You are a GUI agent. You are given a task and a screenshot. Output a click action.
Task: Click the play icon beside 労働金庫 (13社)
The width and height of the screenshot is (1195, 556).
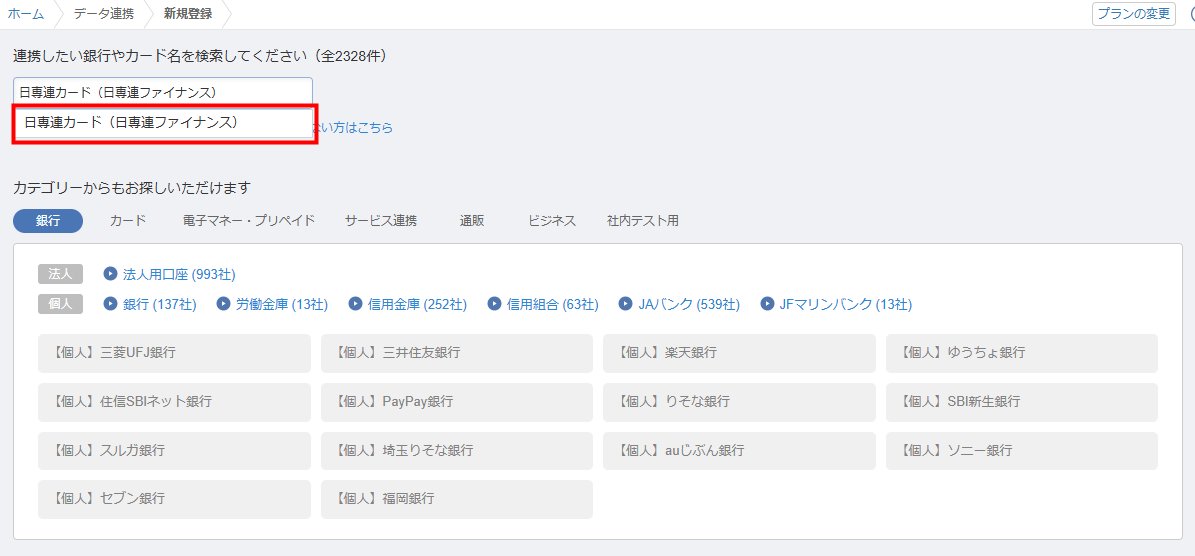pos(223,304)
